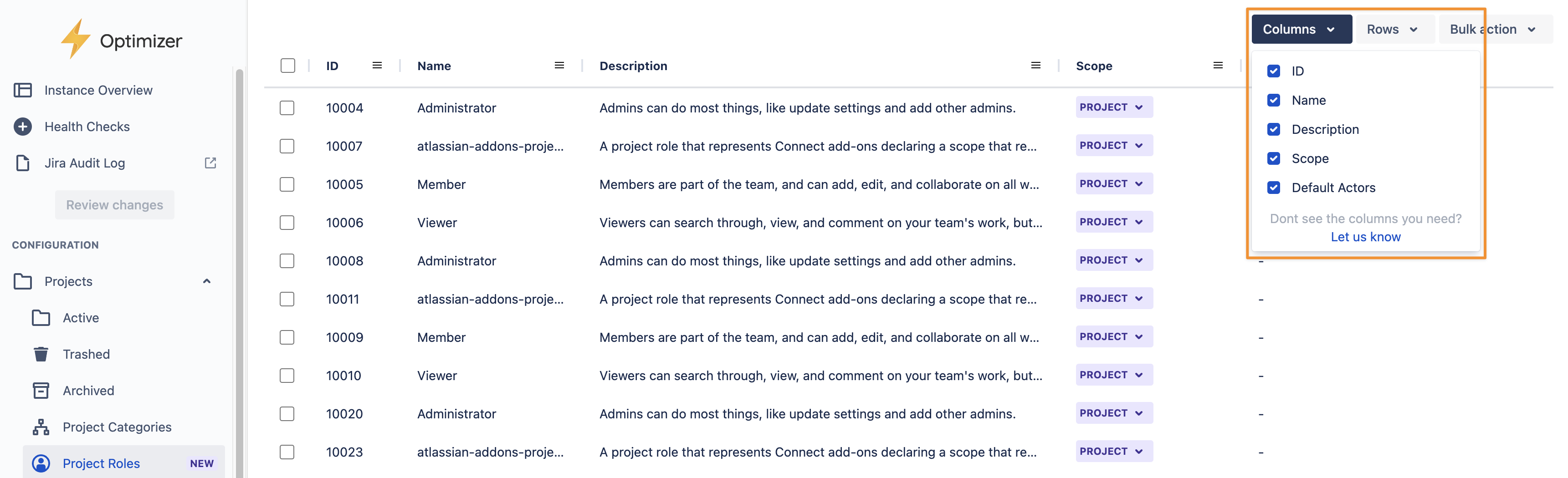Image resolution: width=1568 pixels, height=478 pixels.
Task: Go to Project Roles in the sidebar
Action: (x=102, y=463)
